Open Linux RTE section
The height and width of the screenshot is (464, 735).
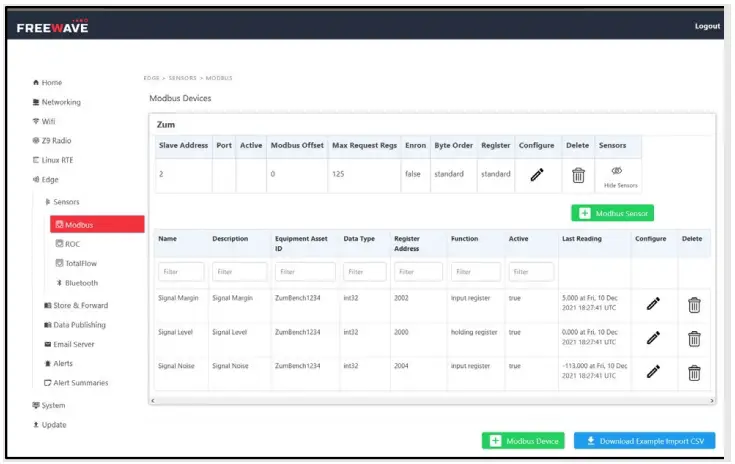pyautogui.click(x=53, y=160)
